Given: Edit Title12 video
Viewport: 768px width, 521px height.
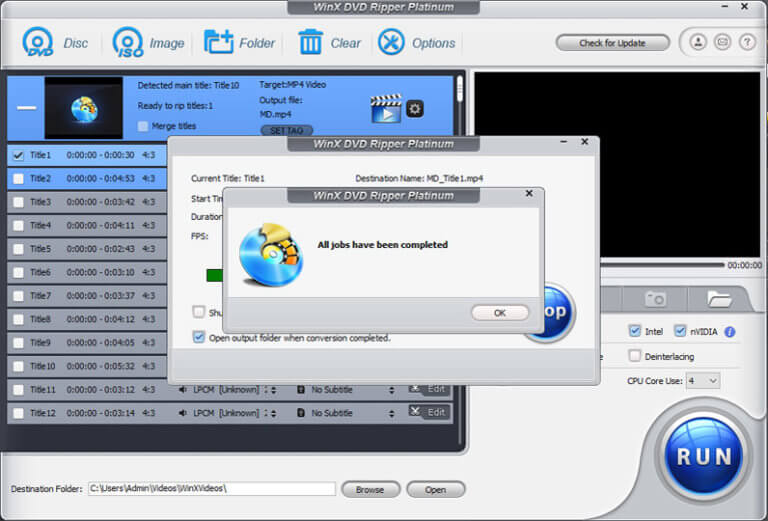Looking at the screenshot, I should click(430, 412).
